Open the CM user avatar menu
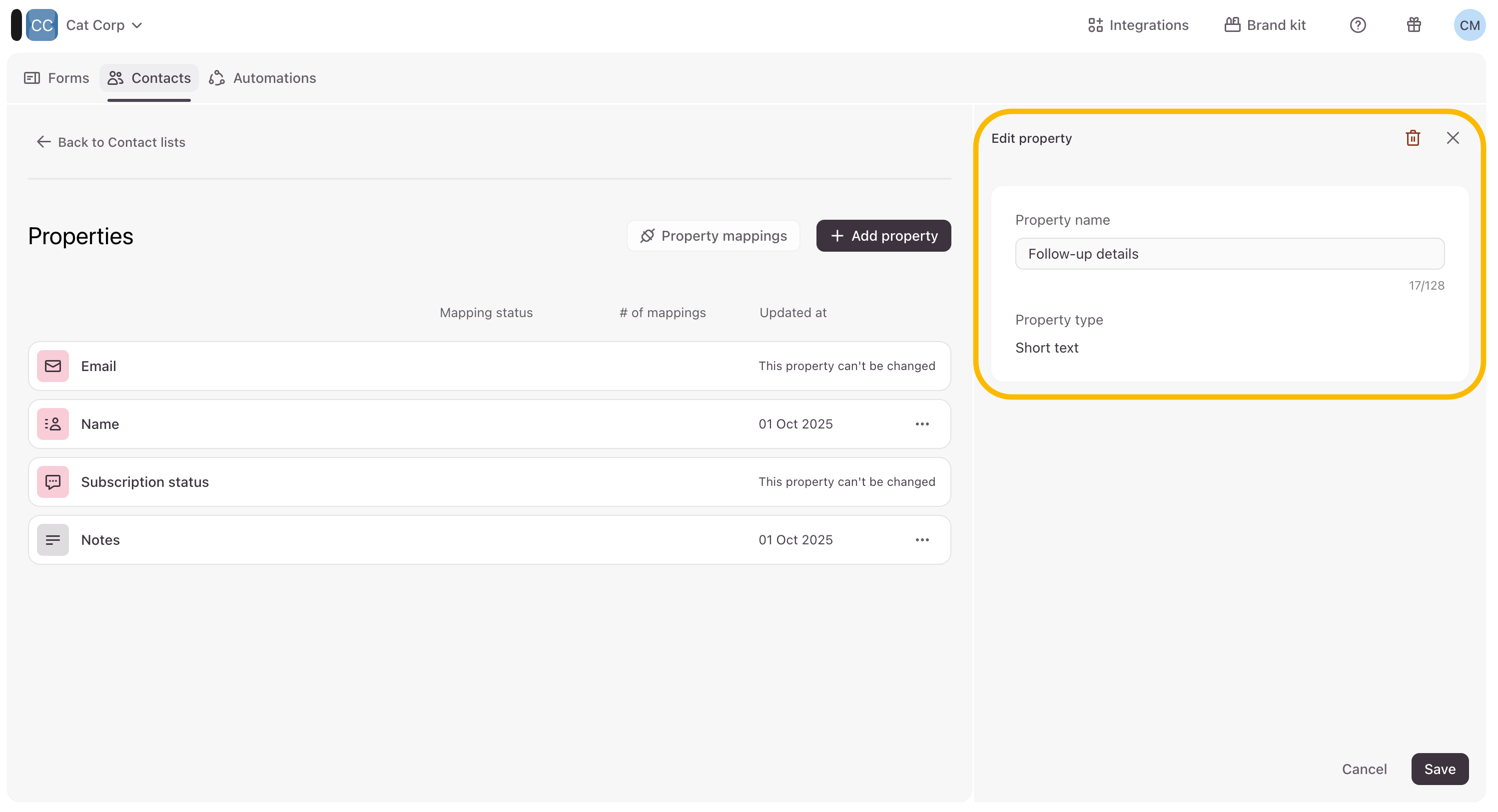Image resolution: width=1498 pixels, height=812 pixels. [x=1469, y=25]
